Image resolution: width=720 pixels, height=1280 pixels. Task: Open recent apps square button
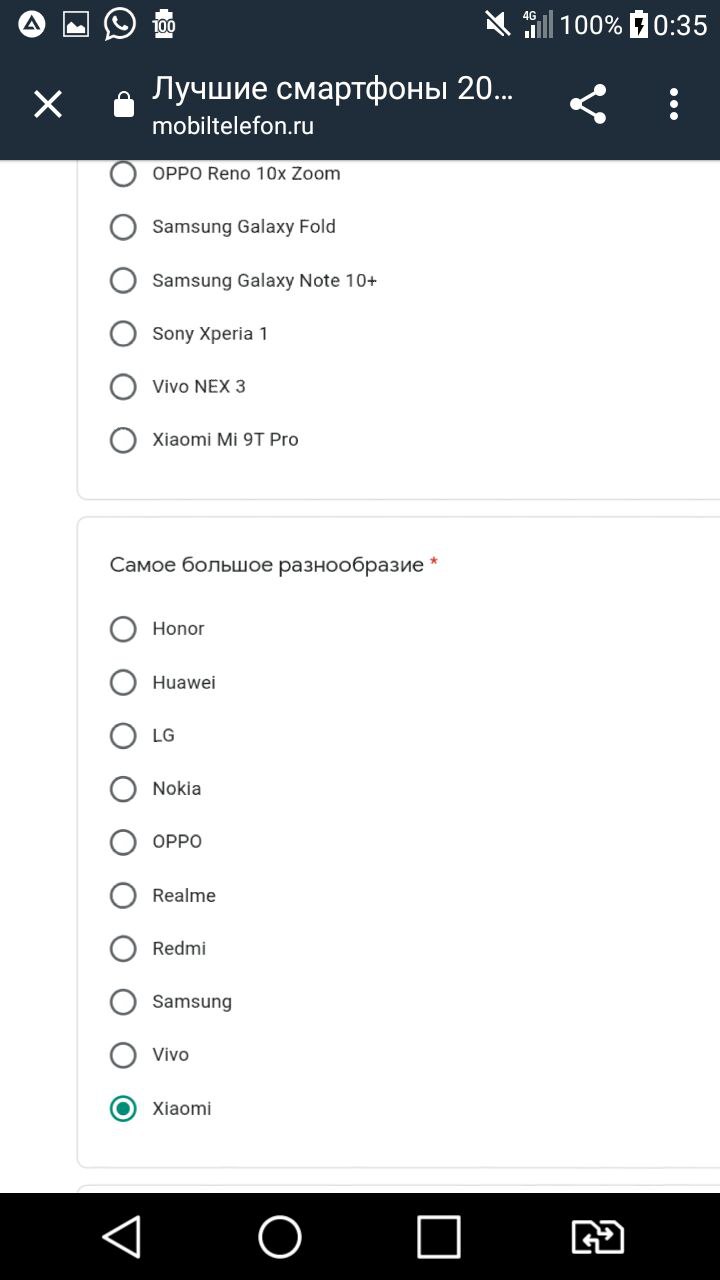[x=439, y=1237]
